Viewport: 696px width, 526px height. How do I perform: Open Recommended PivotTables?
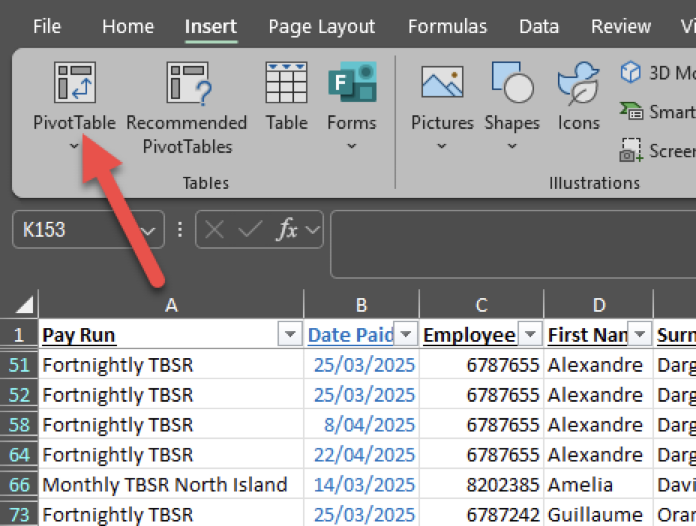tap(186, 84)
